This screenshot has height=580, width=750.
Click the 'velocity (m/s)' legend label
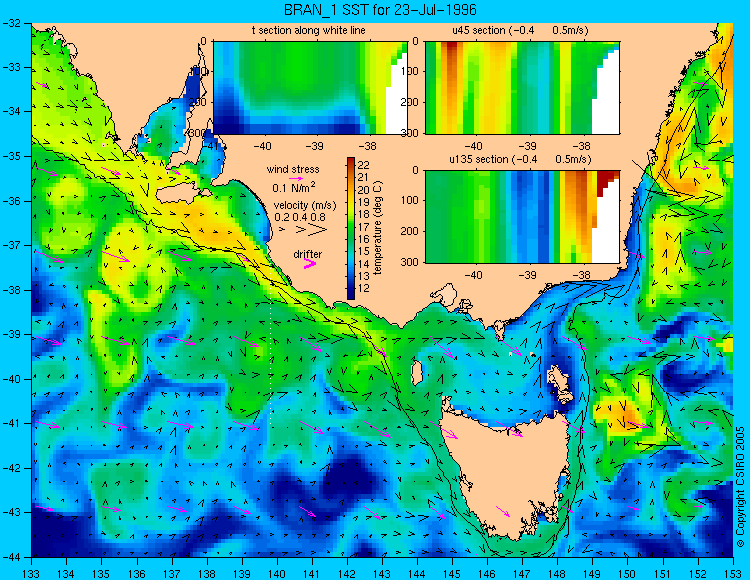click(305, 206)
